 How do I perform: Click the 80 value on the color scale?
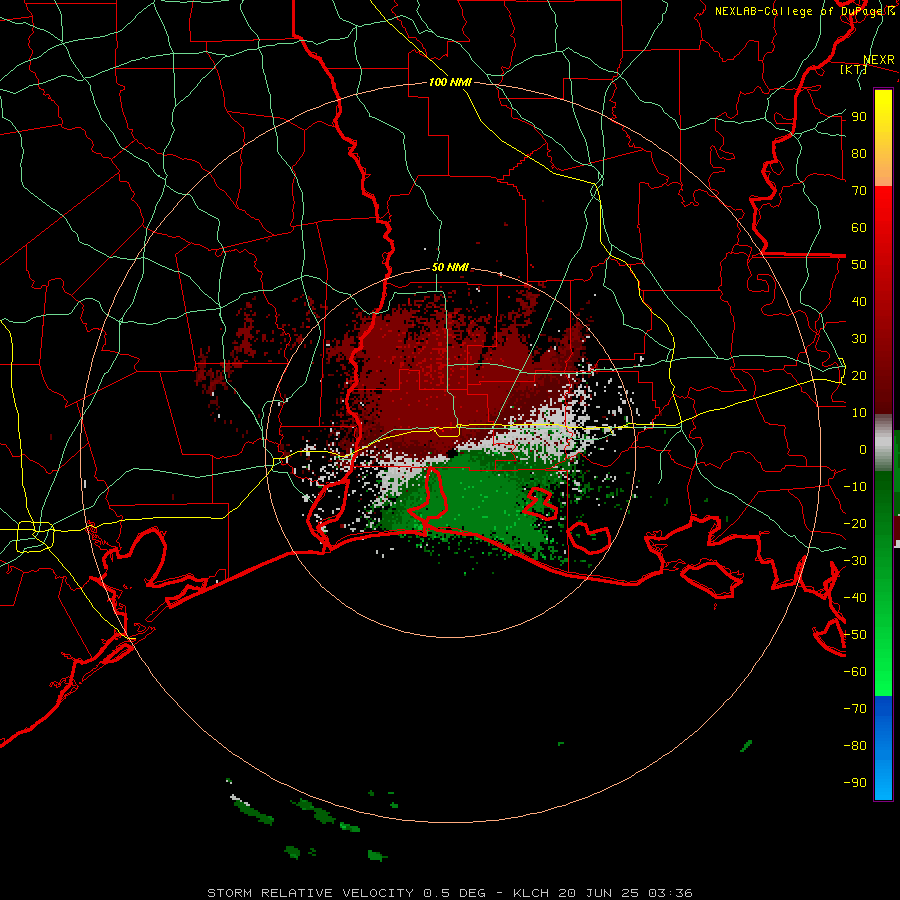point(859,154)
